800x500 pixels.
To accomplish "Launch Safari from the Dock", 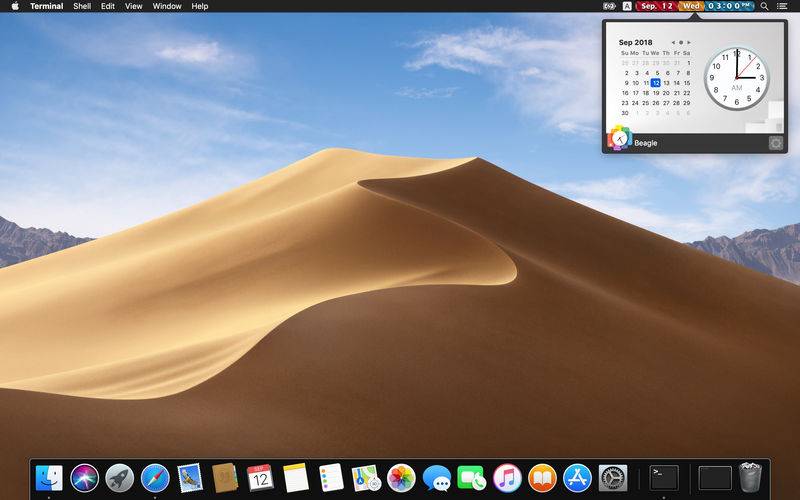I will (x=155, y=478).
